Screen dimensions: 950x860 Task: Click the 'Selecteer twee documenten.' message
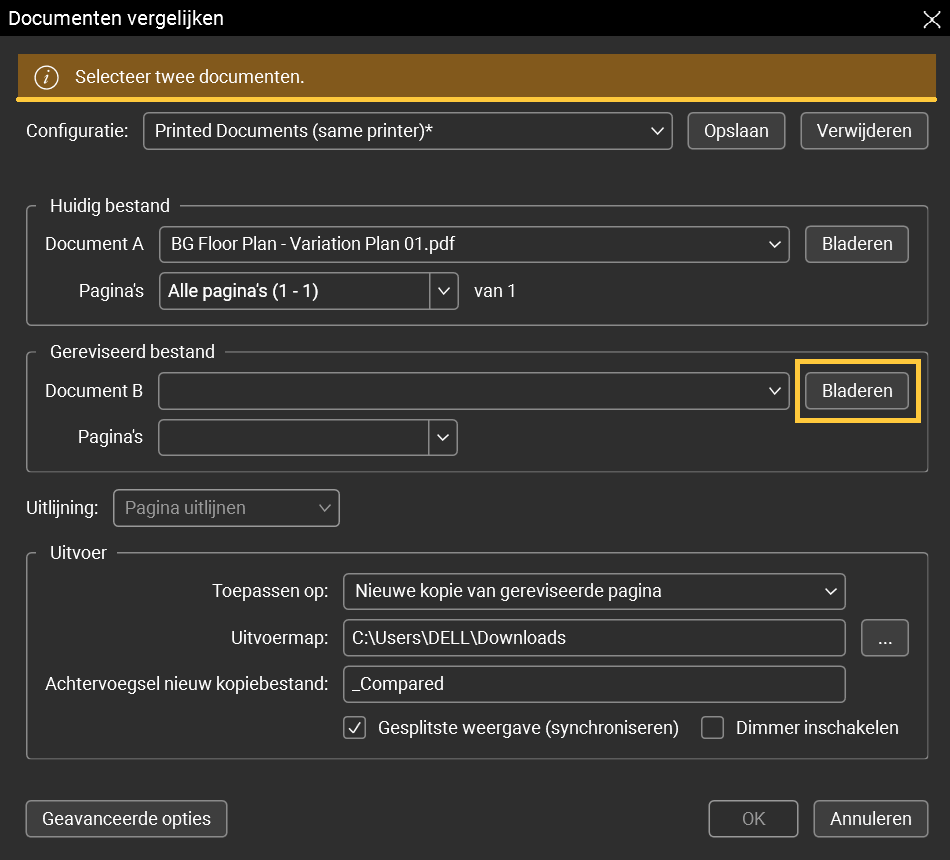(190, 77)
